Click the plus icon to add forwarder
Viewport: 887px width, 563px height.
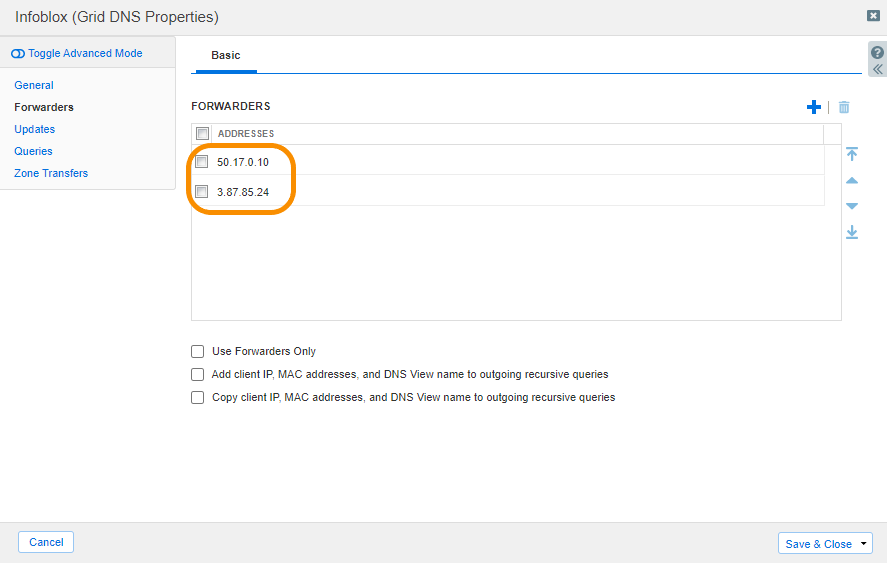pos(814,107)
